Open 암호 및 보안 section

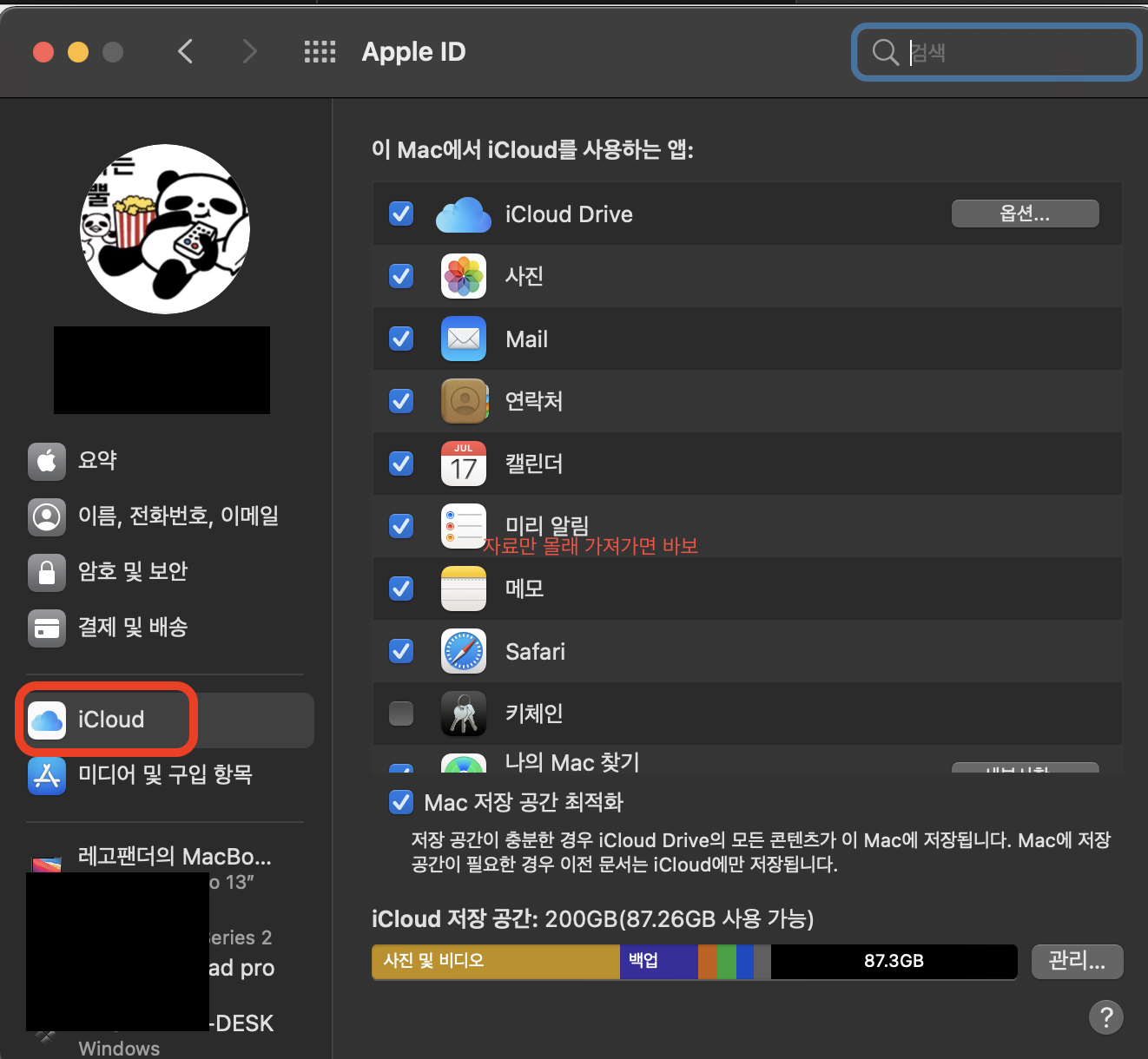[x=165, y=572]
